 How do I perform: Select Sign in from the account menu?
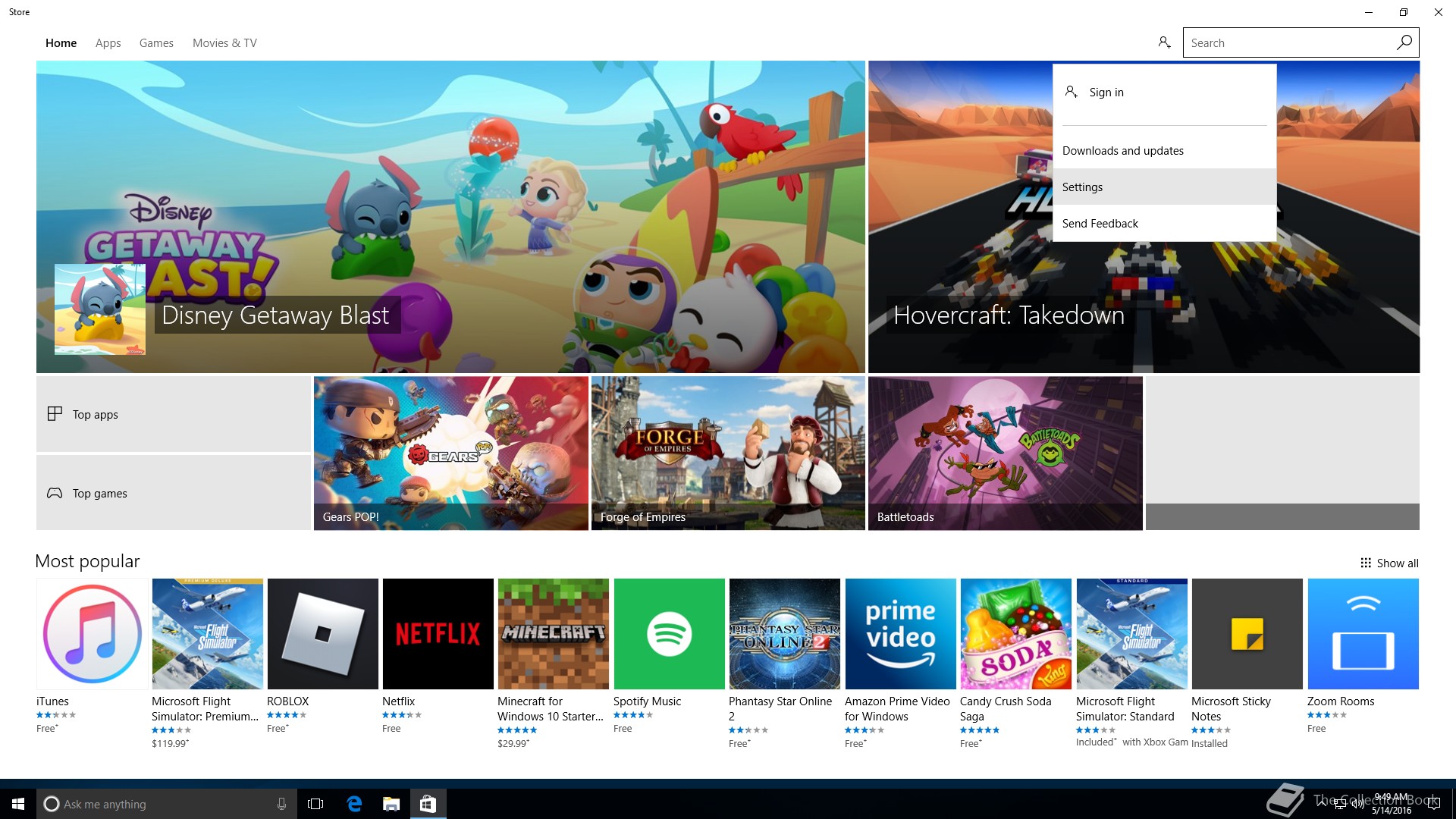pos(1164,92)
